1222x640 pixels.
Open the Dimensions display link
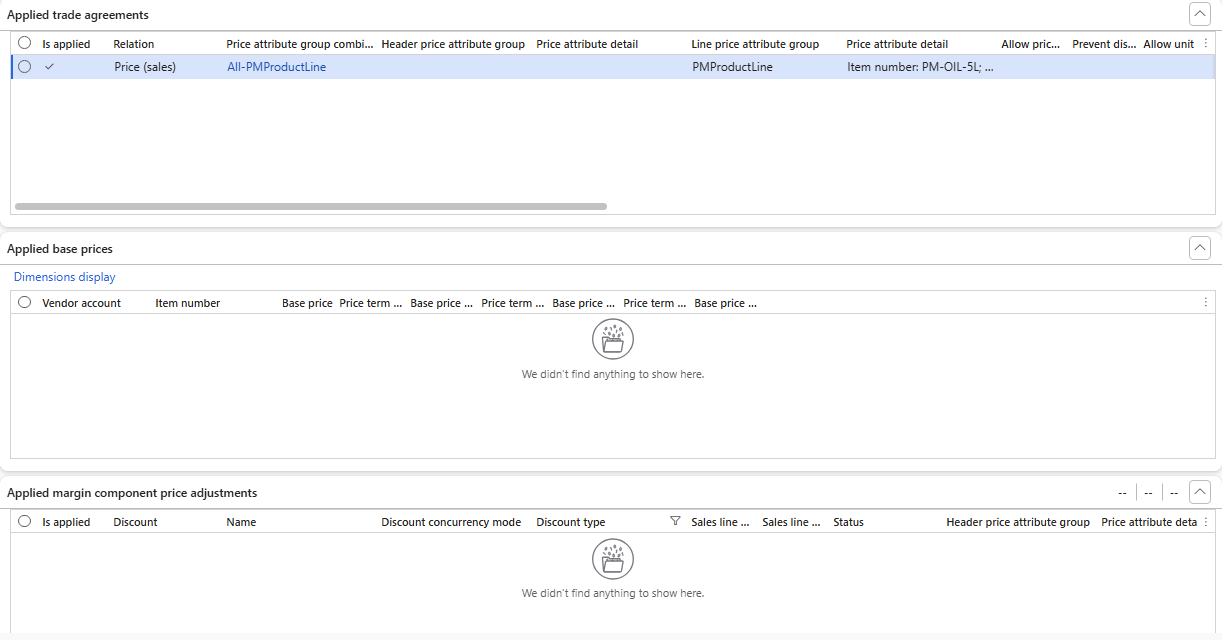(65, 277)
